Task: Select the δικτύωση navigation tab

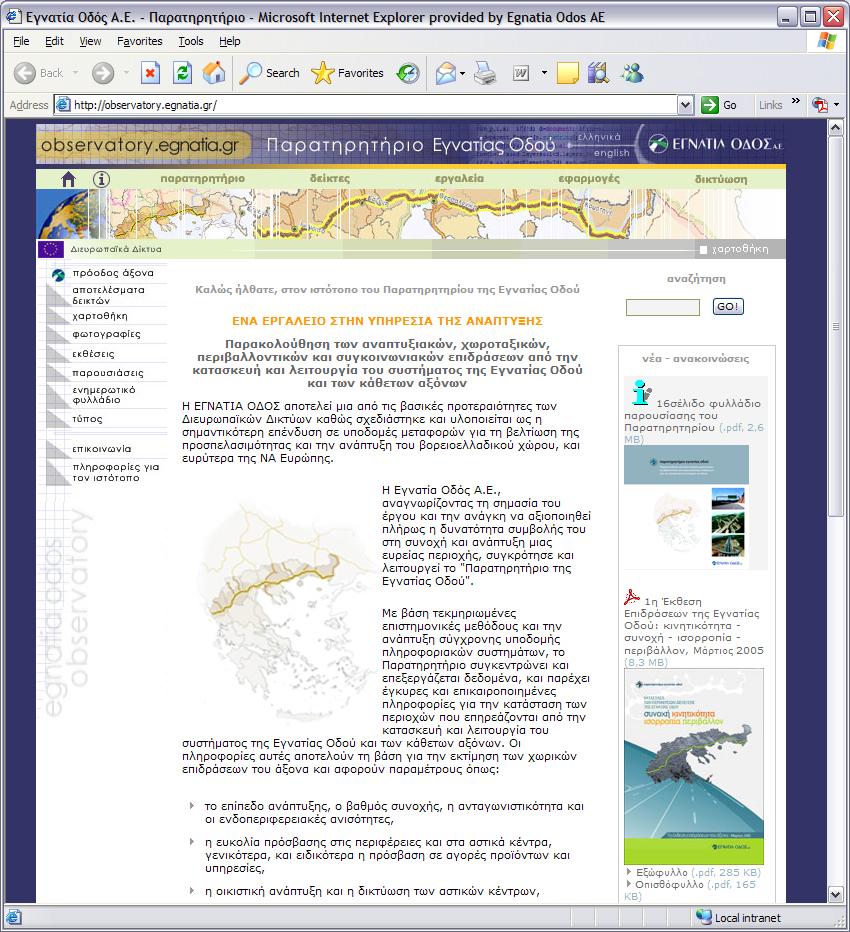Action: tap(721, 179)
